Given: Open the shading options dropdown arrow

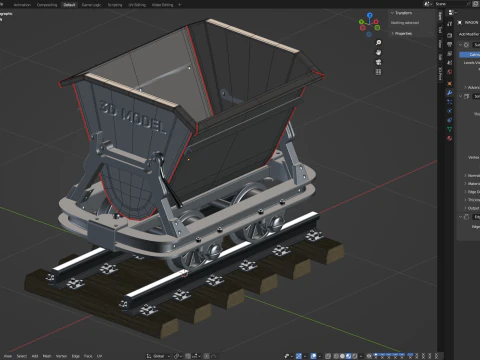Looking at the screenshot, I should 361,356.
